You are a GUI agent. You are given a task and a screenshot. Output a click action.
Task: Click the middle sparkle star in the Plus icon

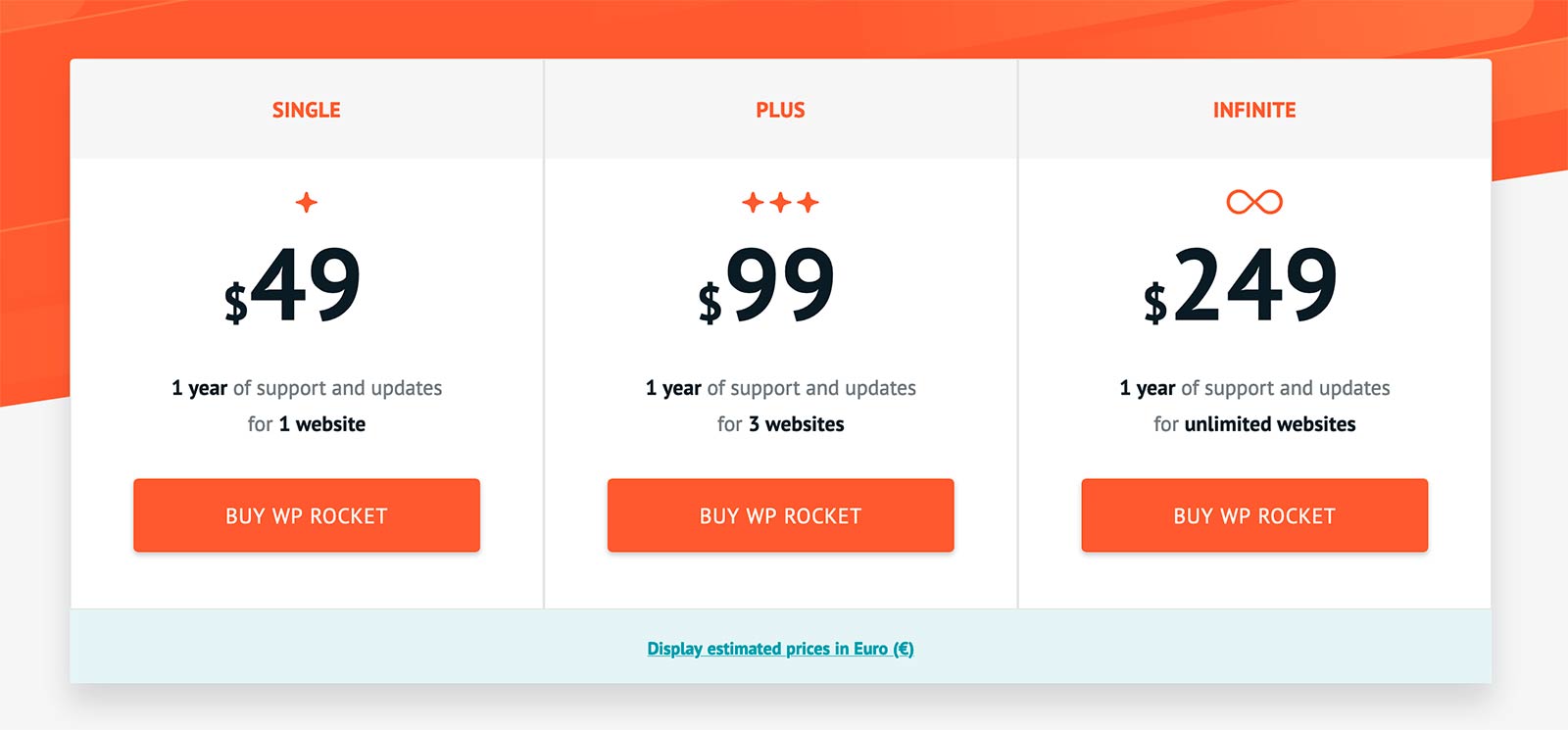pos(780,202)
